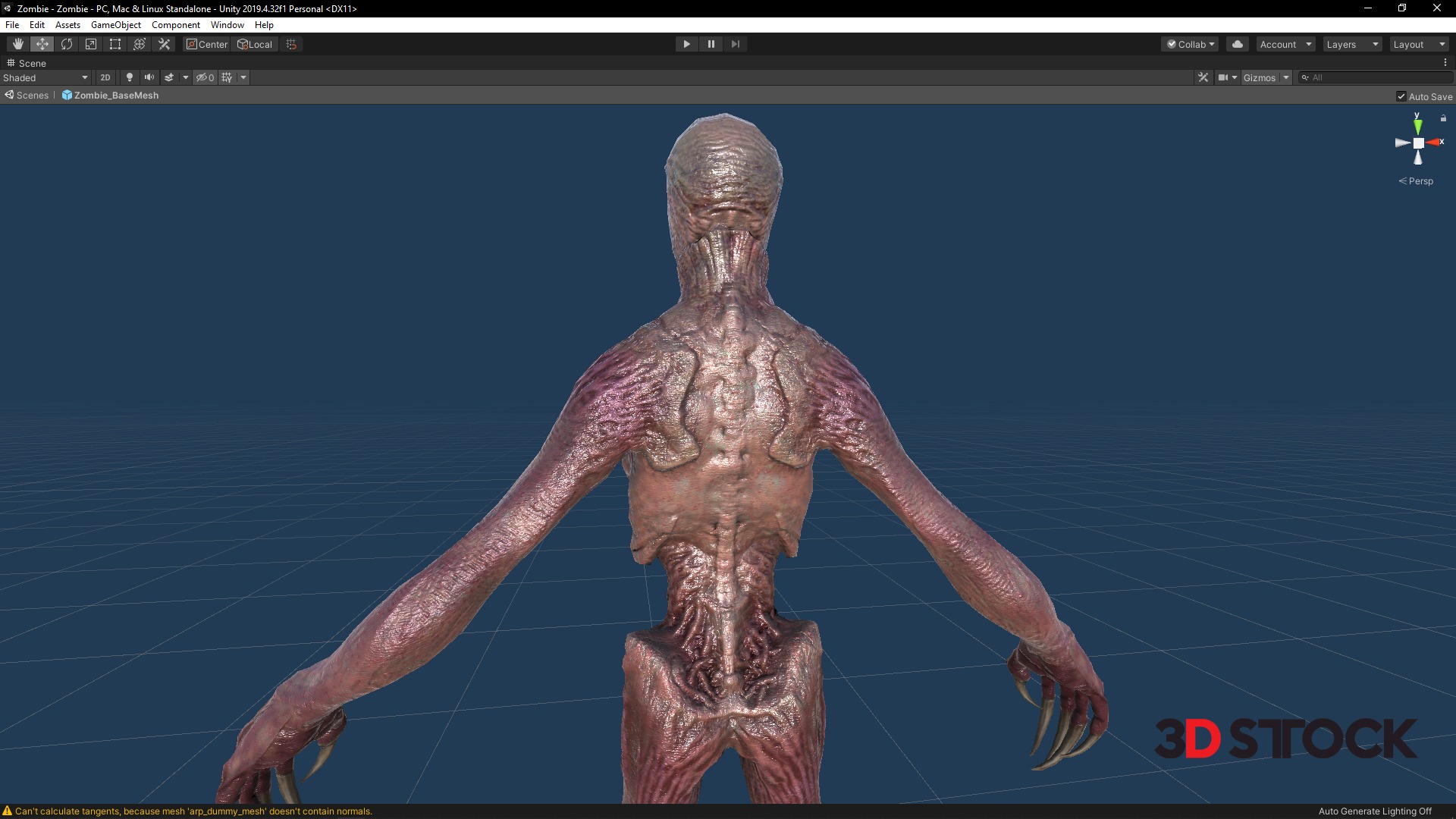The width and height of the screenshot is (1456, 819).
Task: Open the Window menu
Action: click(x=227, y=25)
